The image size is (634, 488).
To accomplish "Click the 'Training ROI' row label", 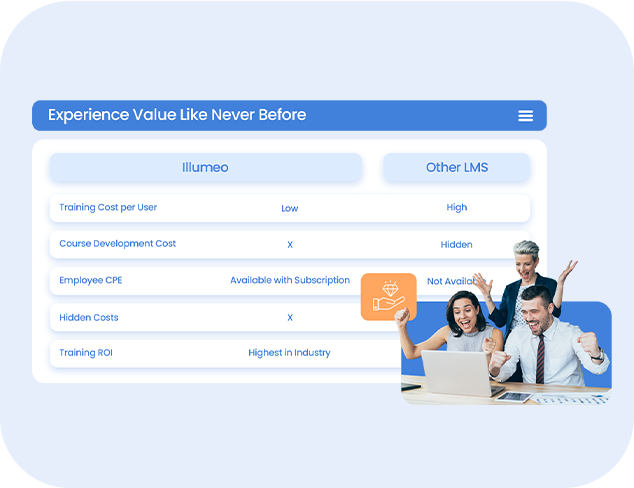I will coord(86,353).
